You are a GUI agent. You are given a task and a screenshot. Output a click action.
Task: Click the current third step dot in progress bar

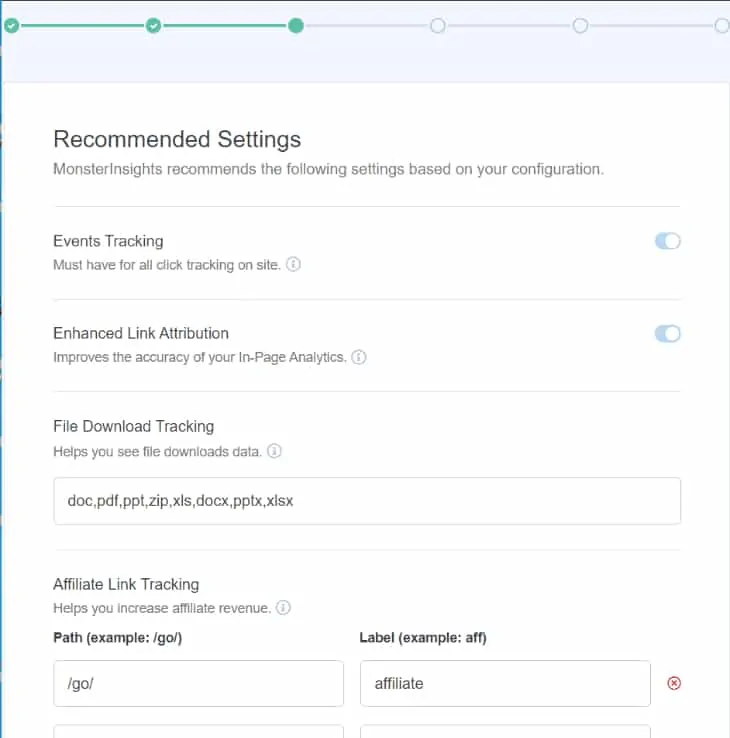(x=296, y=26)
